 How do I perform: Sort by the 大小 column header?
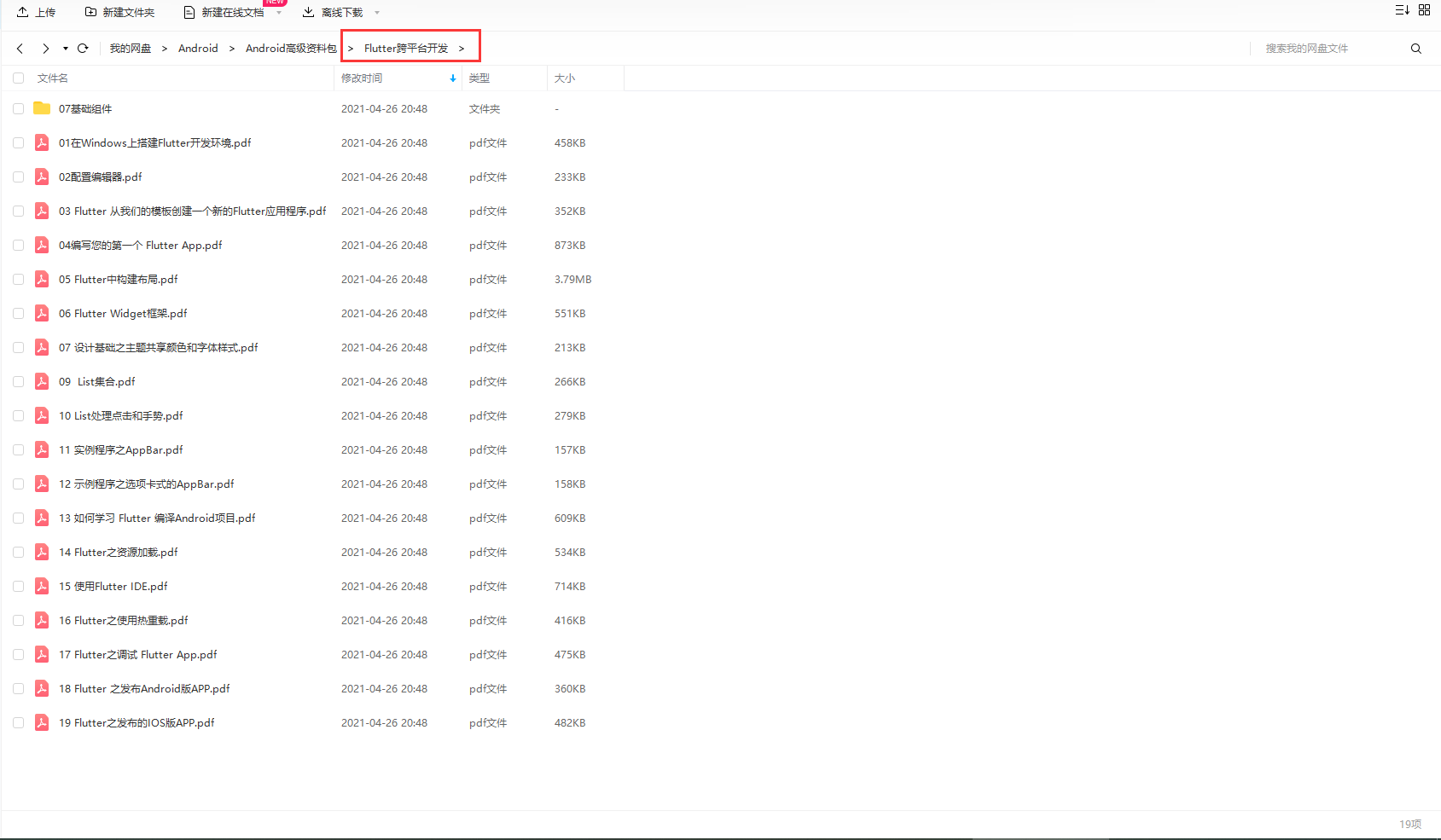[565, 78]
